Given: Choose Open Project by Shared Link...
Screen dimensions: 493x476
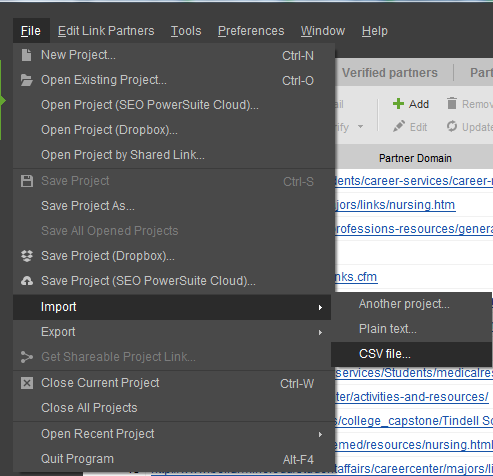Looking at the screenshot, I should pyautogui.click(x=173, y=155).
